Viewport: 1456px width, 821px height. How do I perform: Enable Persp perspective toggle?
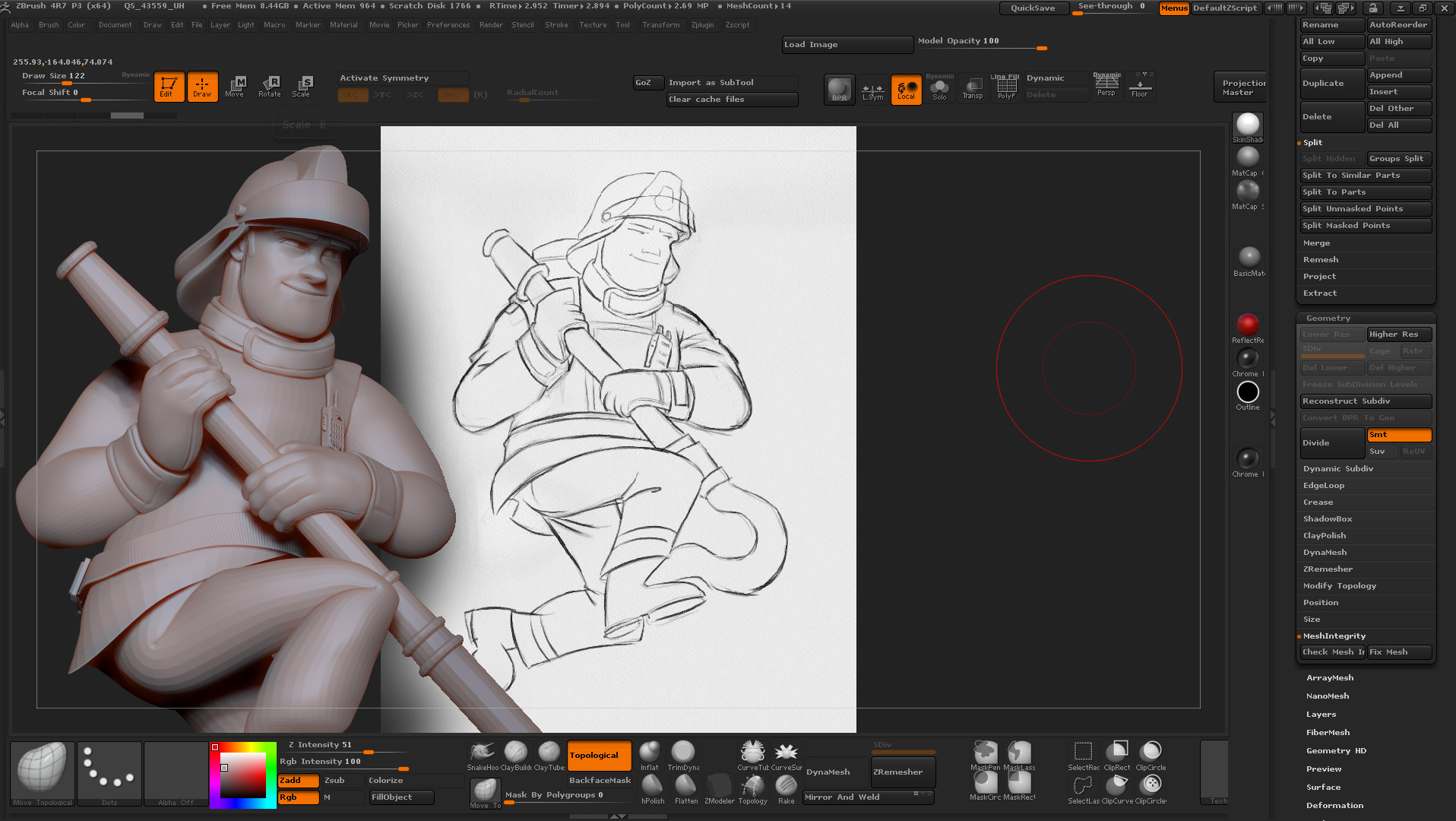pos(1106,86)
